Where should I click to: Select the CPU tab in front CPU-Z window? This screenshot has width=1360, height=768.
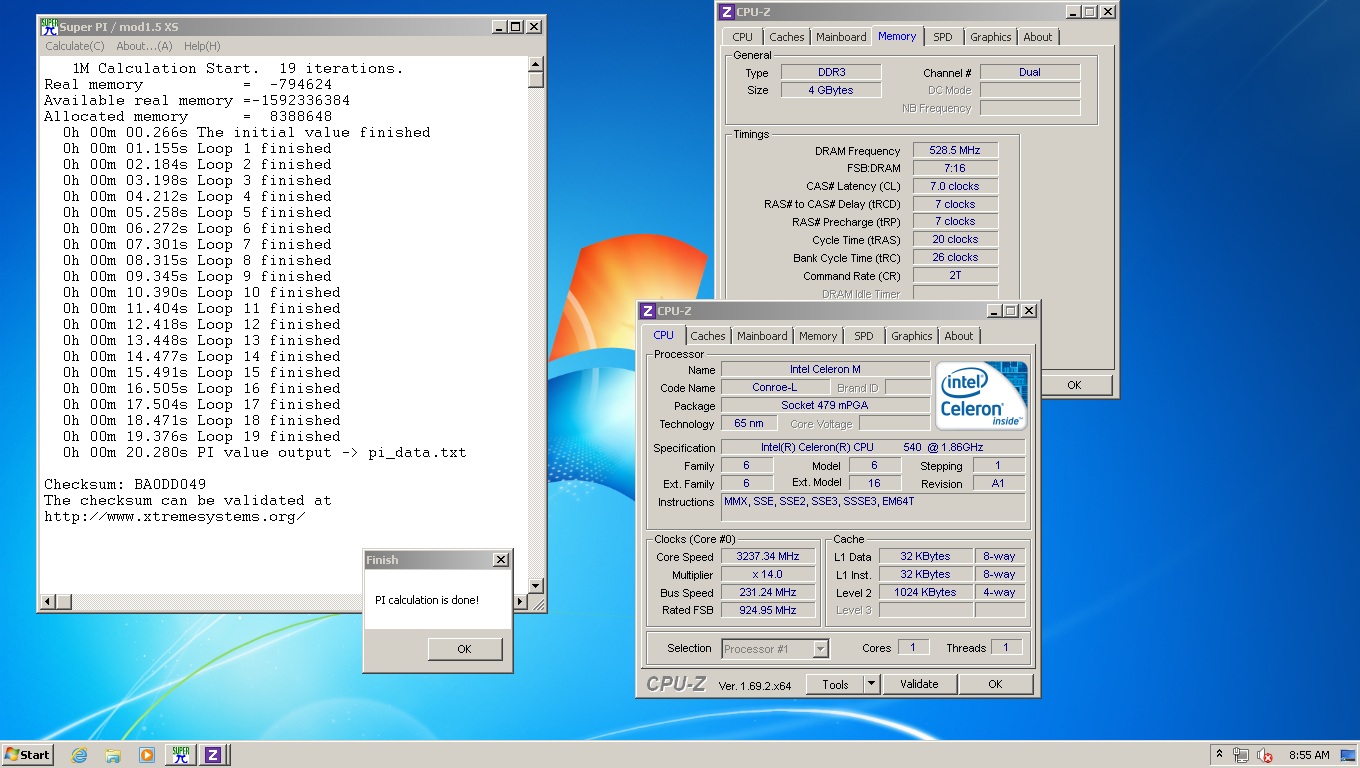pyautogui.click(x=664, y=335)
